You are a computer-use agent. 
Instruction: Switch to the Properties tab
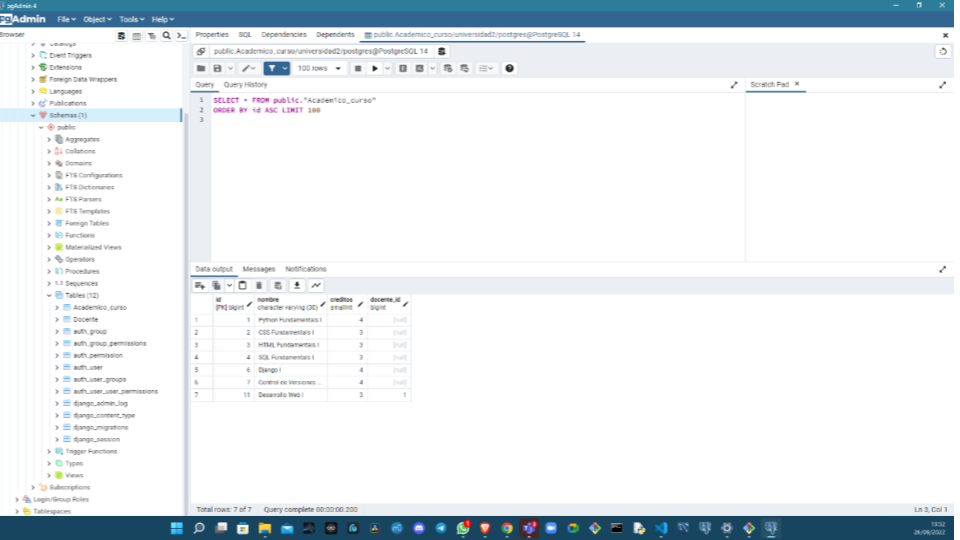point(212,35)
